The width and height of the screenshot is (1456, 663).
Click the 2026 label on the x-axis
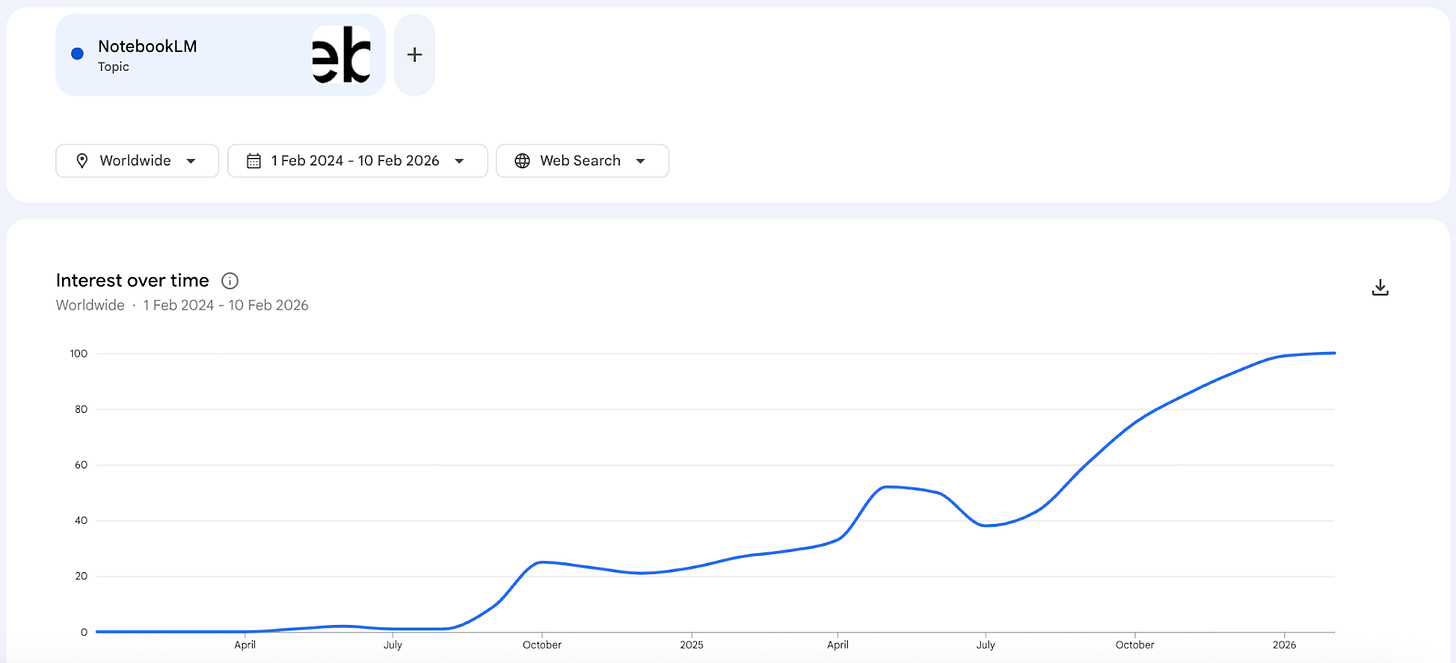[1284, 646]
